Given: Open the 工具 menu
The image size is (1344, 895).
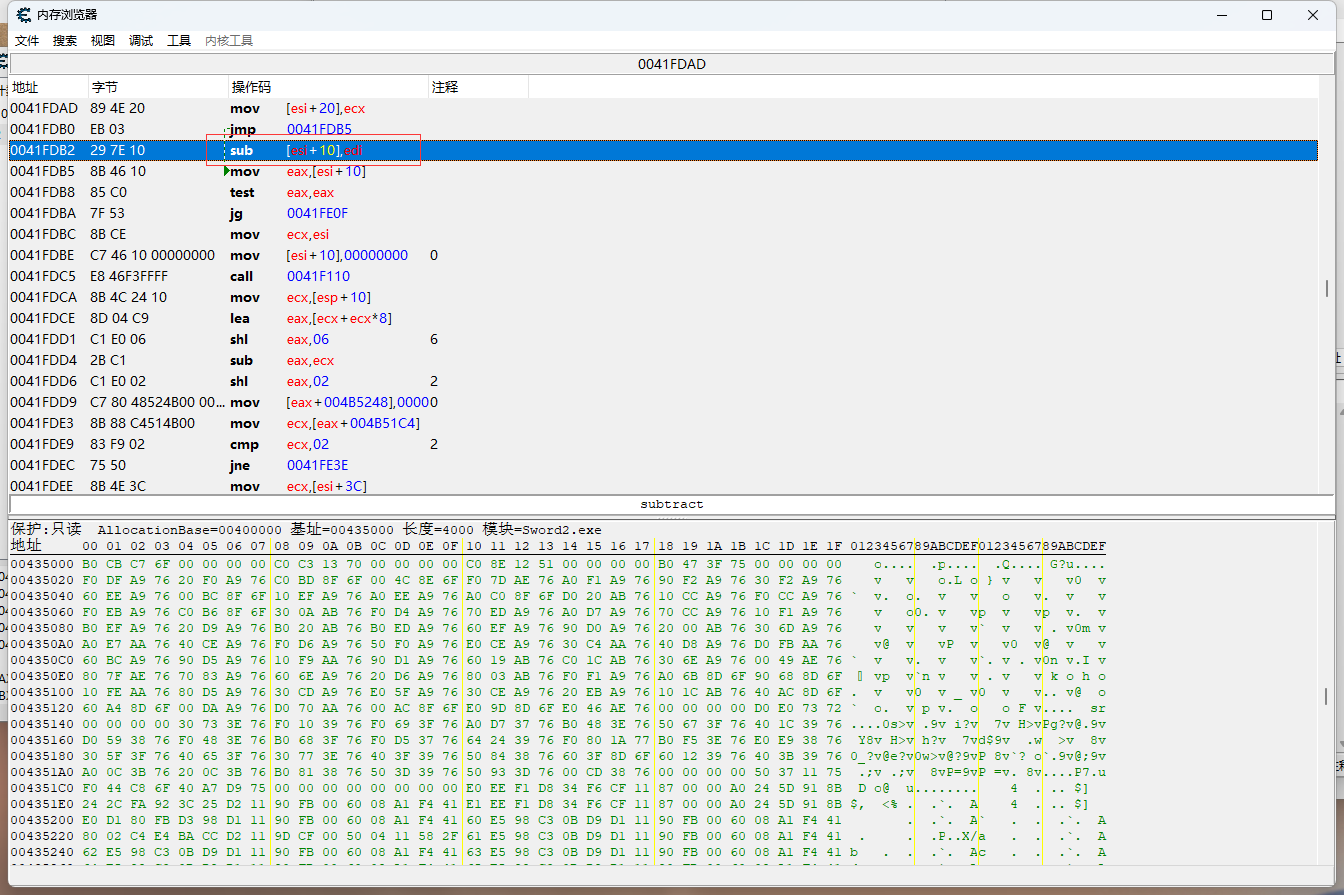Looking at the screenshot, I should point(179,41).
